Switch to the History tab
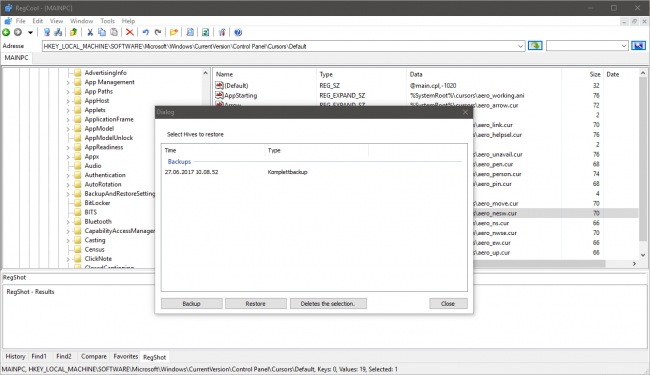 (15, 356)
